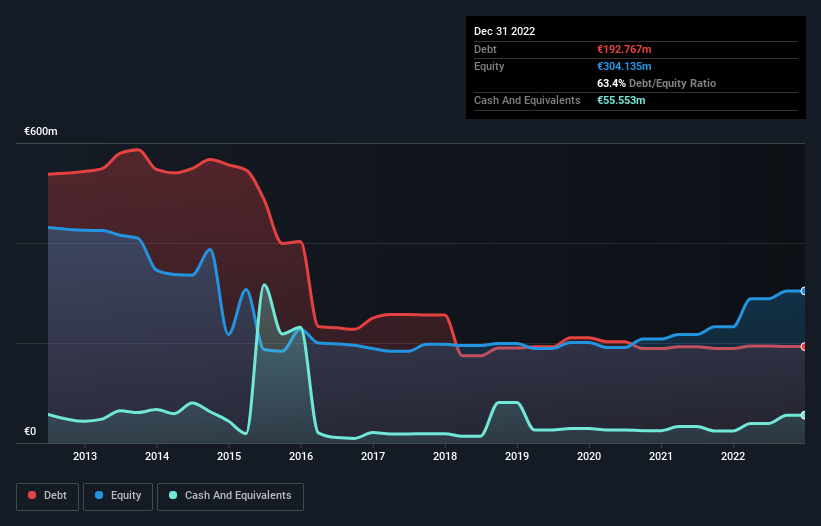Viewport: 821px width, 526px height.
Task: Select the 2021 x-axis label
Action: point(661,456)
